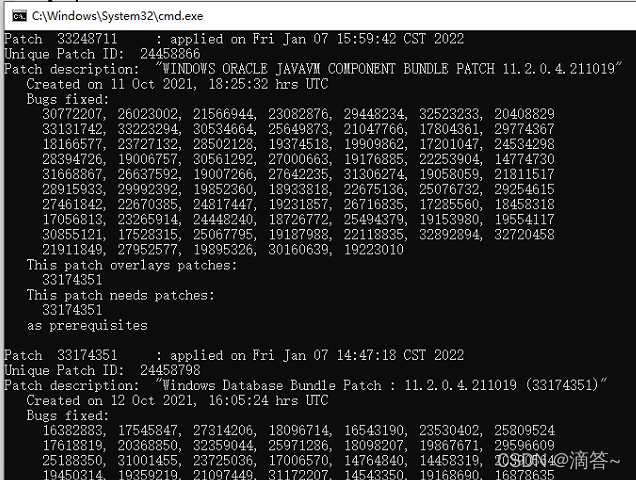Click bug number 29448234
Image resolution: width=636 pixels, height=480 pixels.
coord(374,114)
